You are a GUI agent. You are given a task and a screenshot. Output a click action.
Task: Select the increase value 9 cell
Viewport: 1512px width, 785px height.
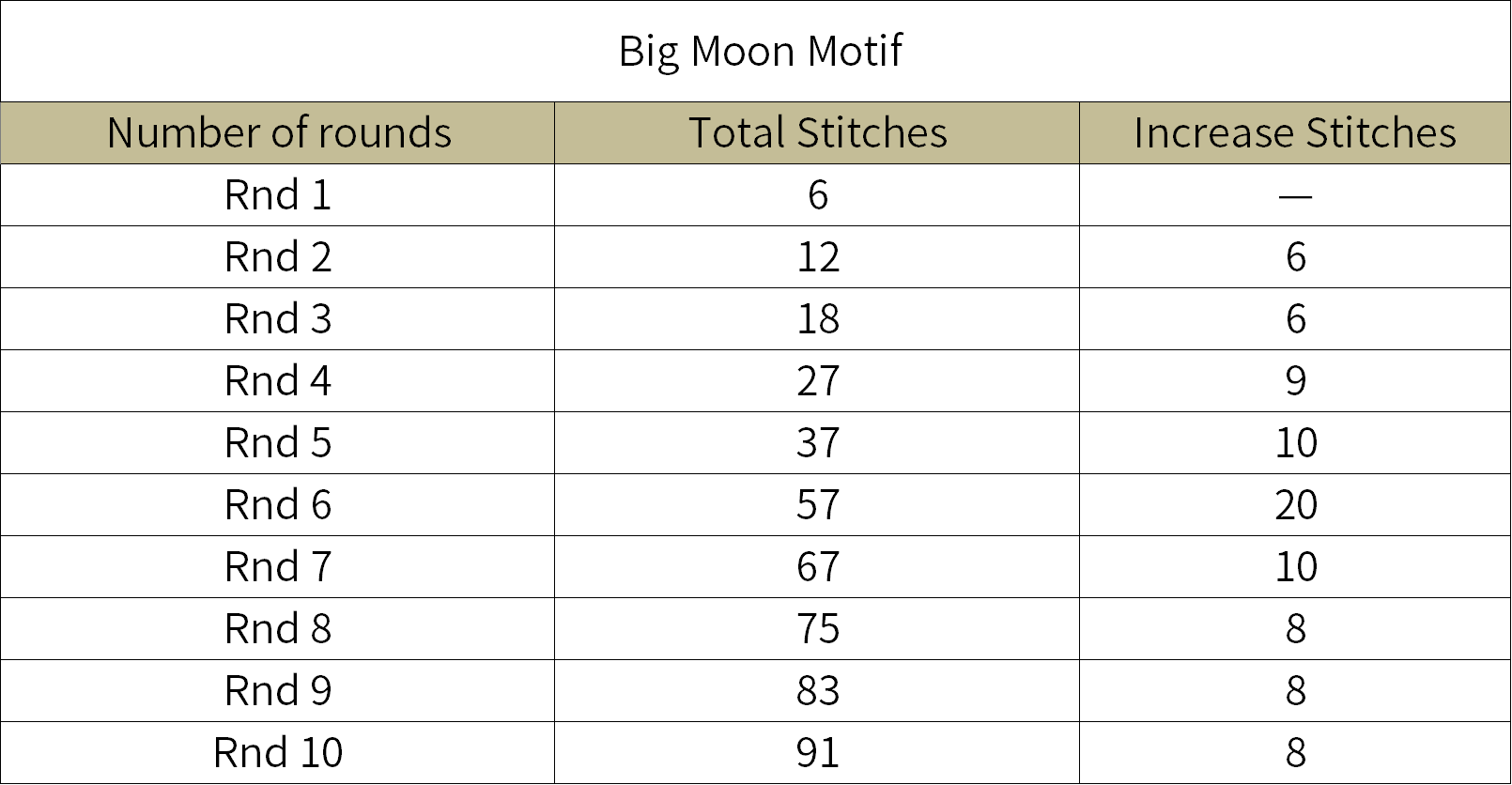coord(1295,380)
